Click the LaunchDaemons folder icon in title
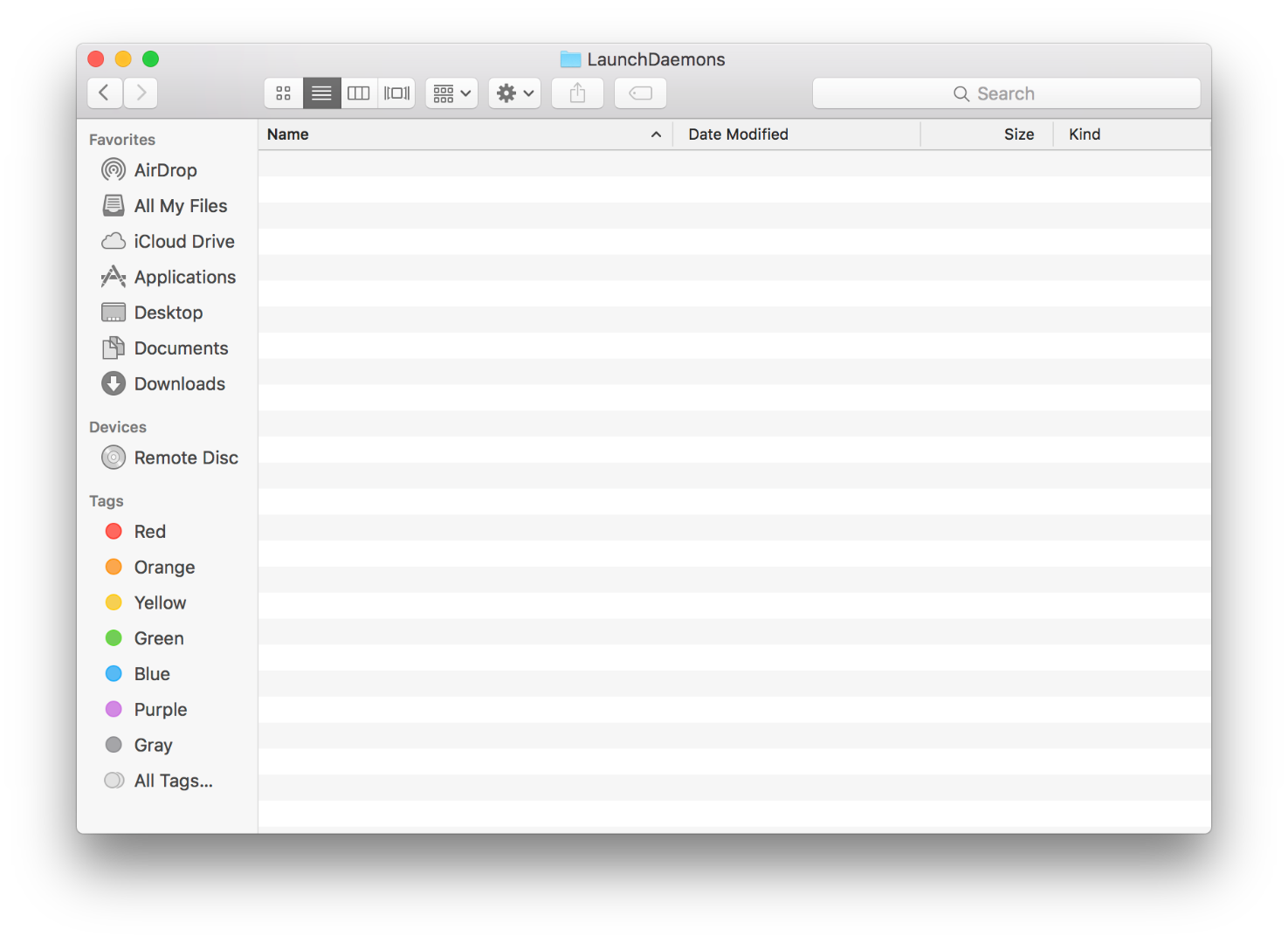The height and width of the screenshot is (943, 1288). point(570,59)
